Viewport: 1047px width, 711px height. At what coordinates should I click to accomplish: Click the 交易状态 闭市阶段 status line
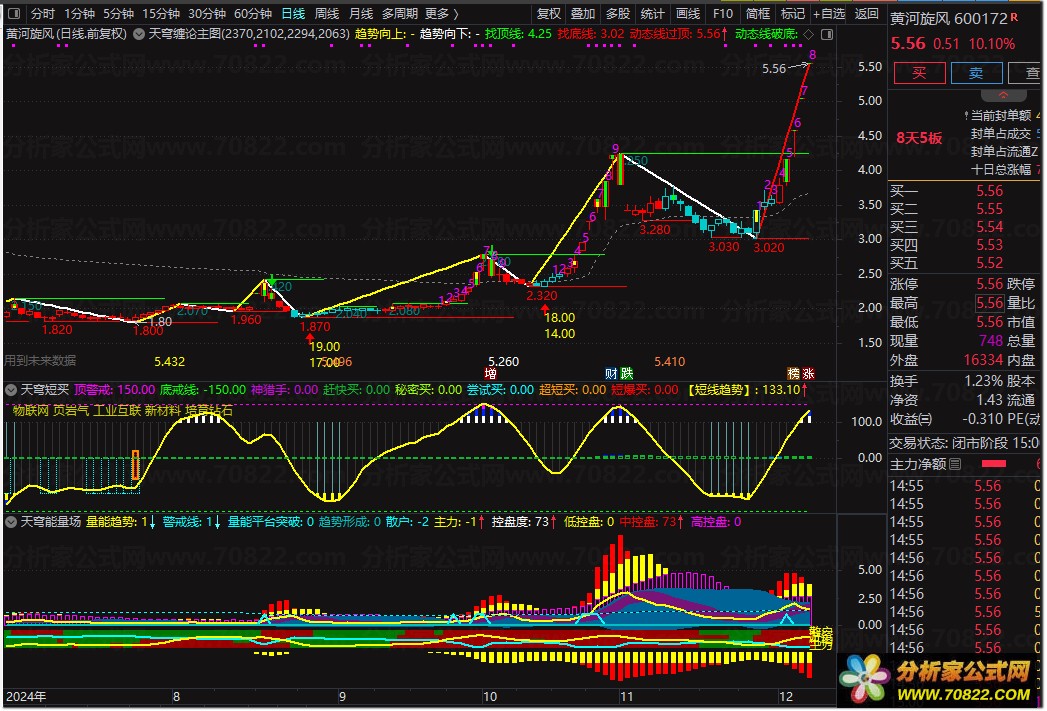964,443
